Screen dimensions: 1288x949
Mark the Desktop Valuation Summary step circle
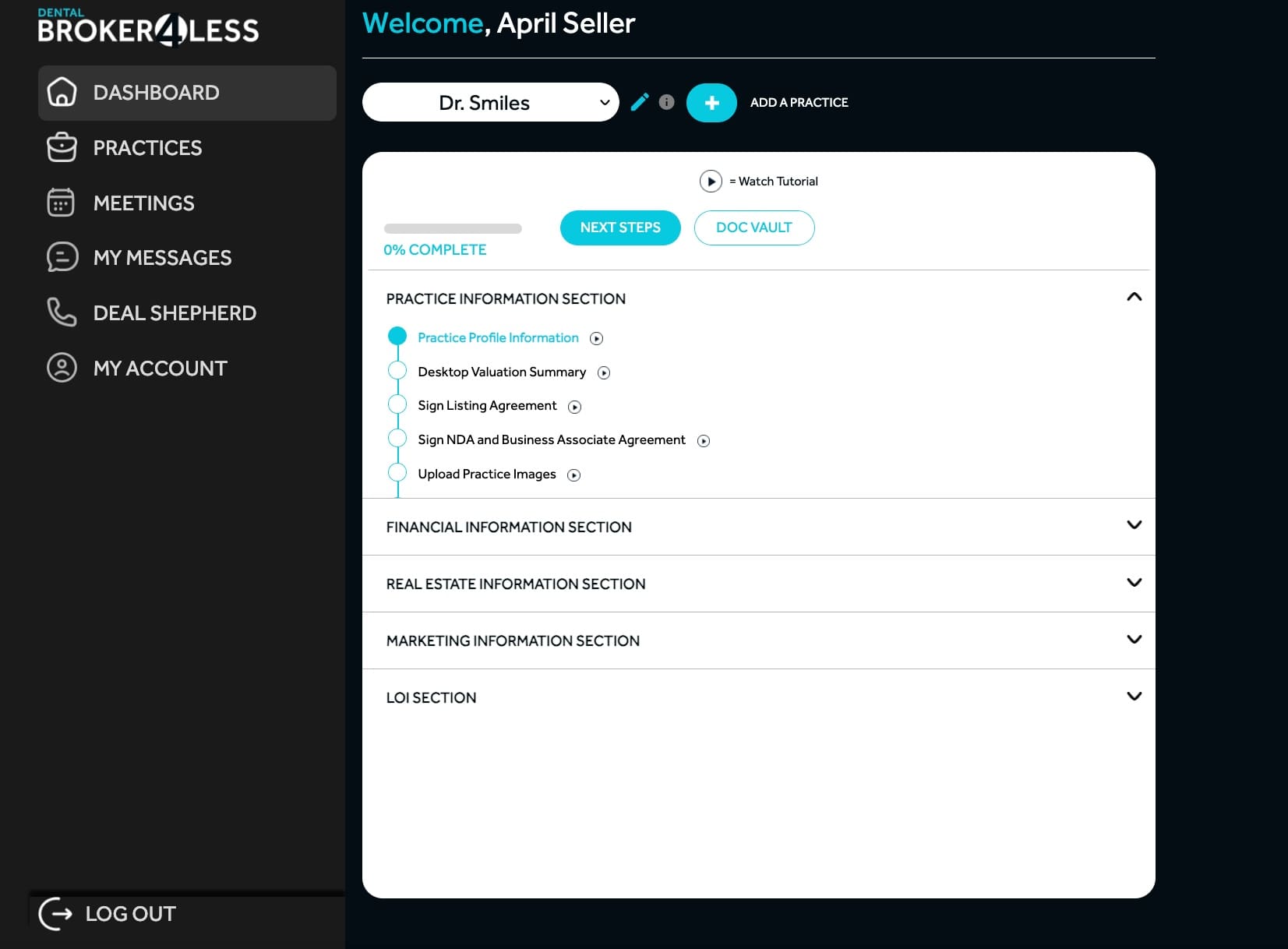pyautogui.click(x=398, y=370)
